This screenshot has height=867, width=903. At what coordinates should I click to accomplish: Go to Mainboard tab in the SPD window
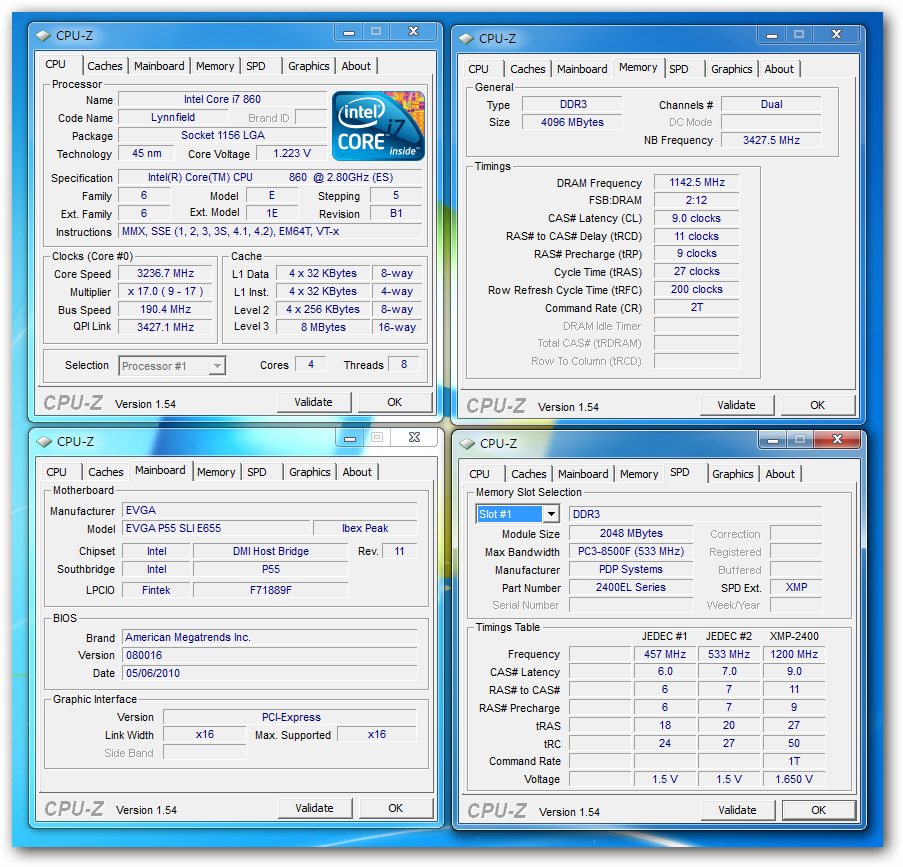click(x=583, y=474)
